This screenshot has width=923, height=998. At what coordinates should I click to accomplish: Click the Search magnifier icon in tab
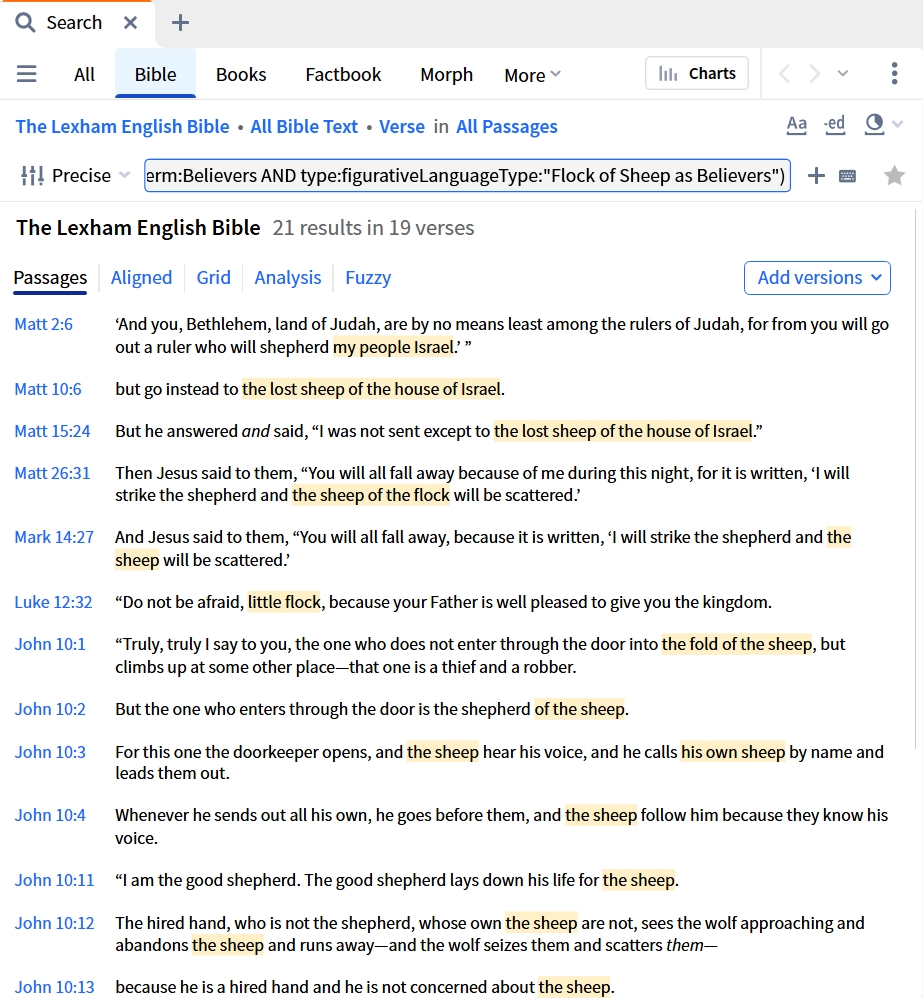(25, 23)
